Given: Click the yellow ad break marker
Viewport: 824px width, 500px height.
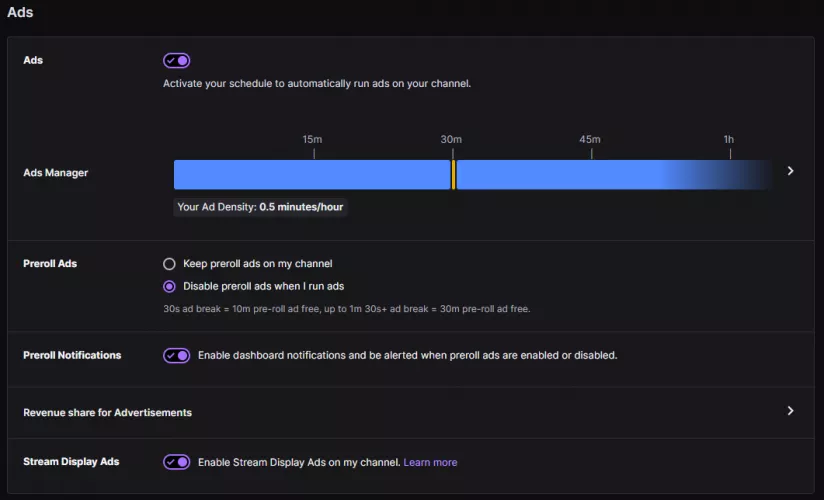Looking at the screenshot, I should point(453,174).
